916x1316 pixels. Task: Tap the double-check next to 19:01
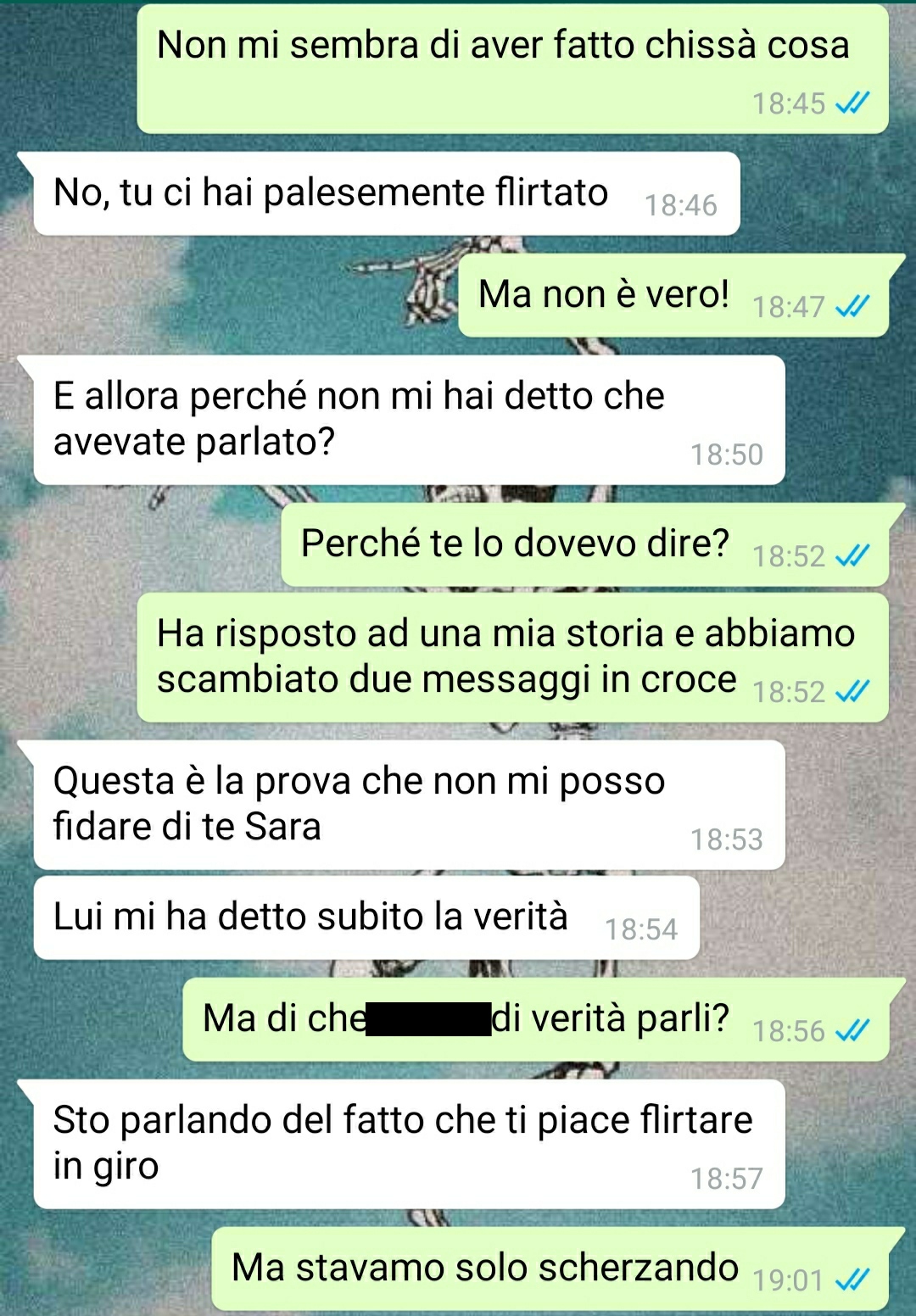point(852,1280)
